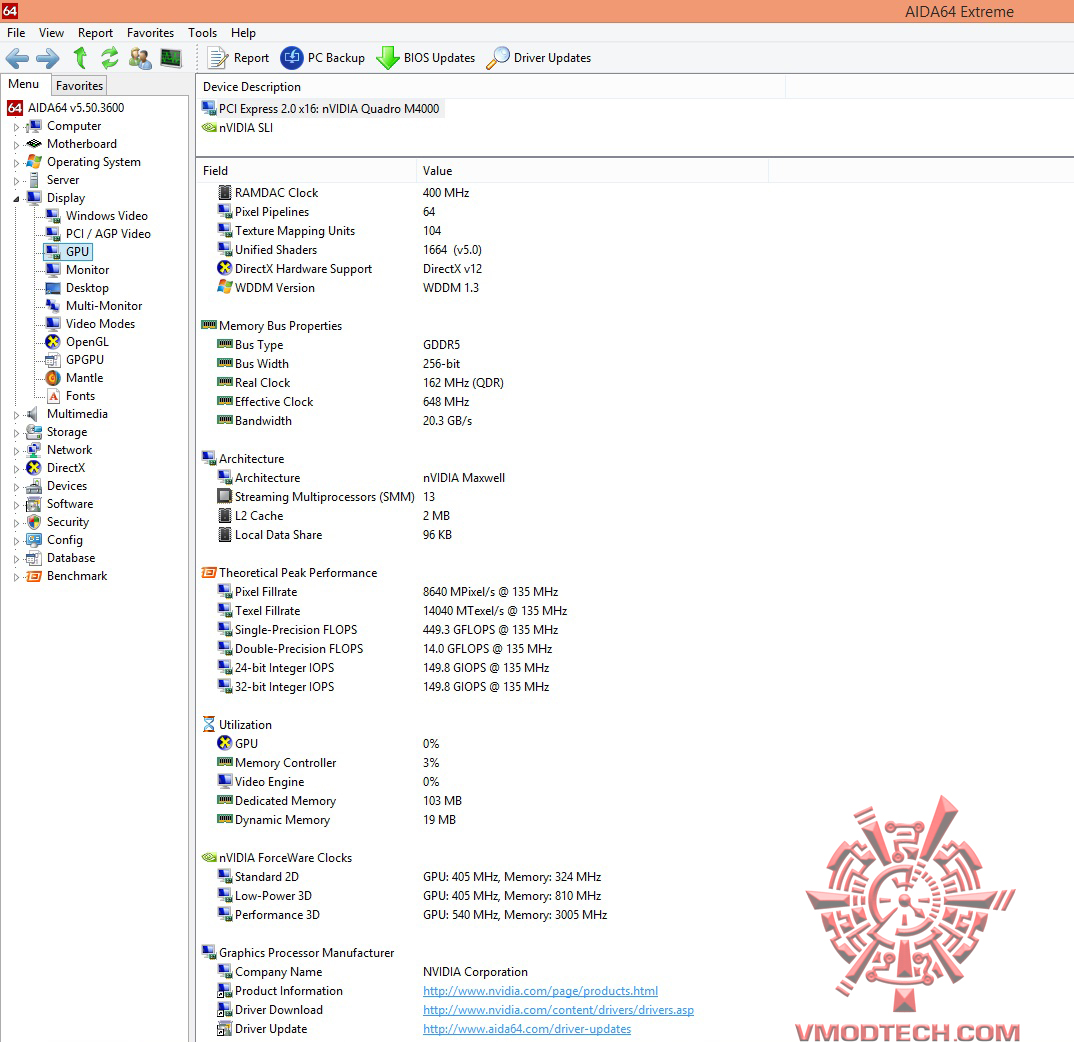
Task: Click the Database tree icon
Action: click(x=34, y=558)
